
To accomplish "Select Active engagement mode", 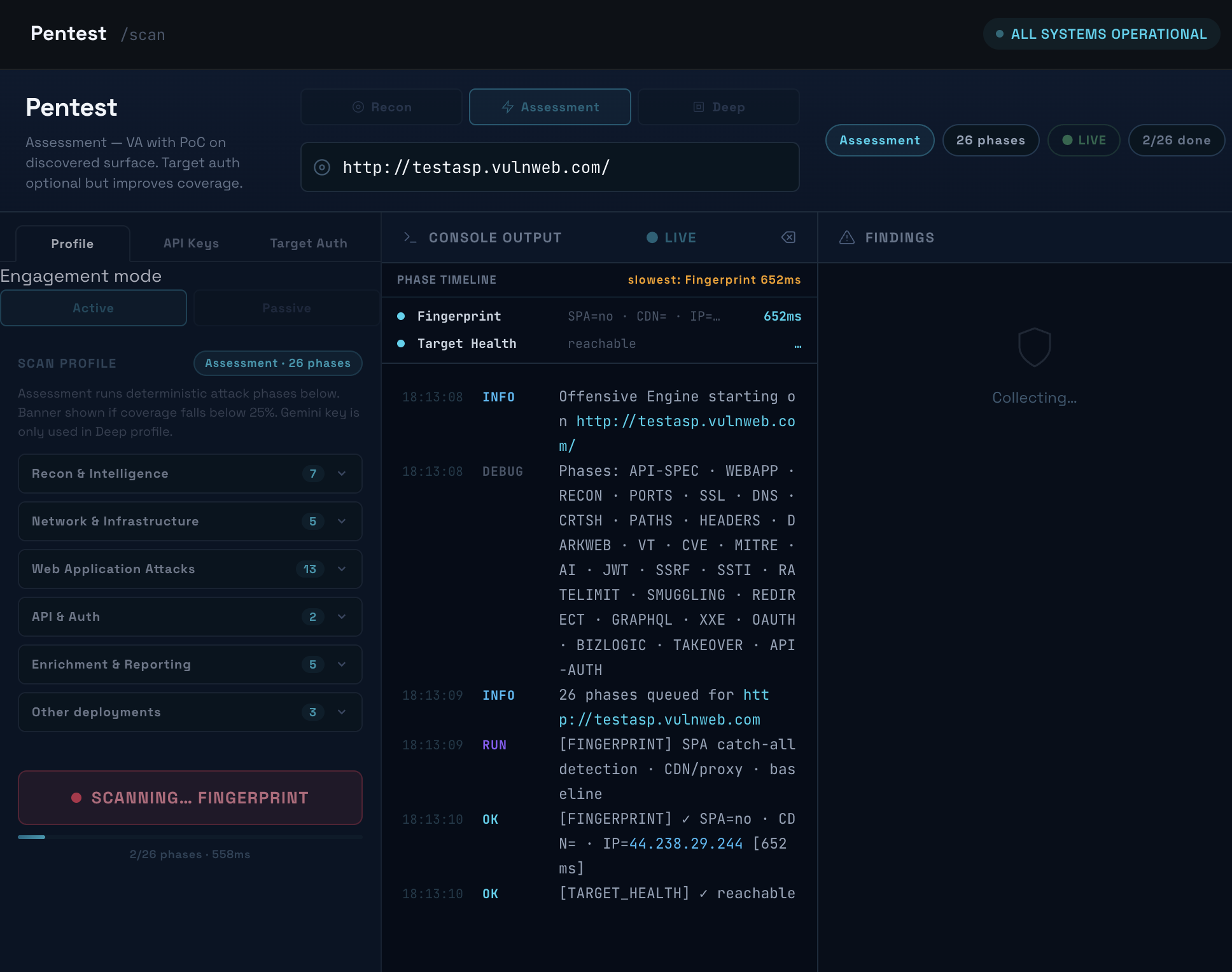I will coord(94,308).
